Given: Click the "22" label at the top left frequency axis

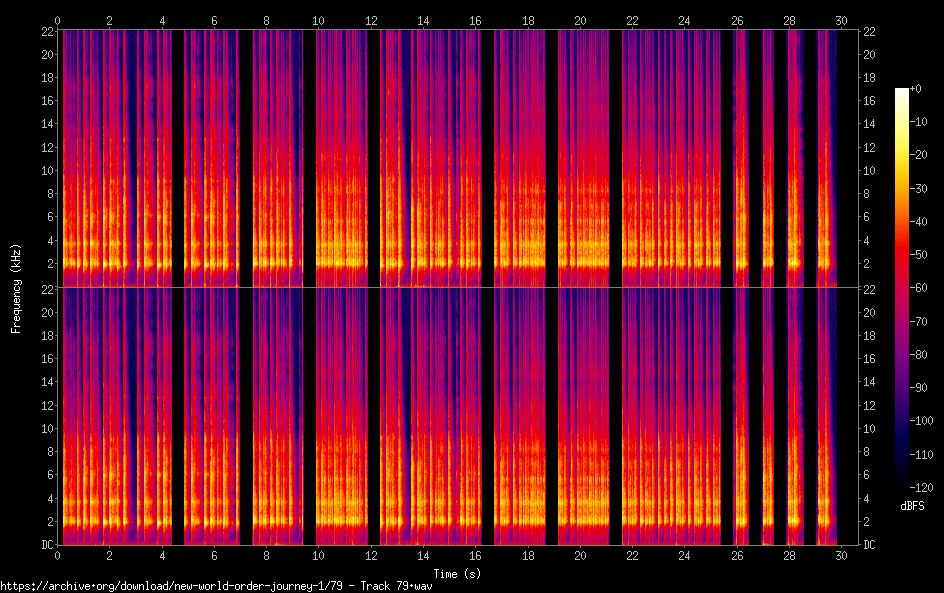Looking at the screenshot, I should [46, 32].
